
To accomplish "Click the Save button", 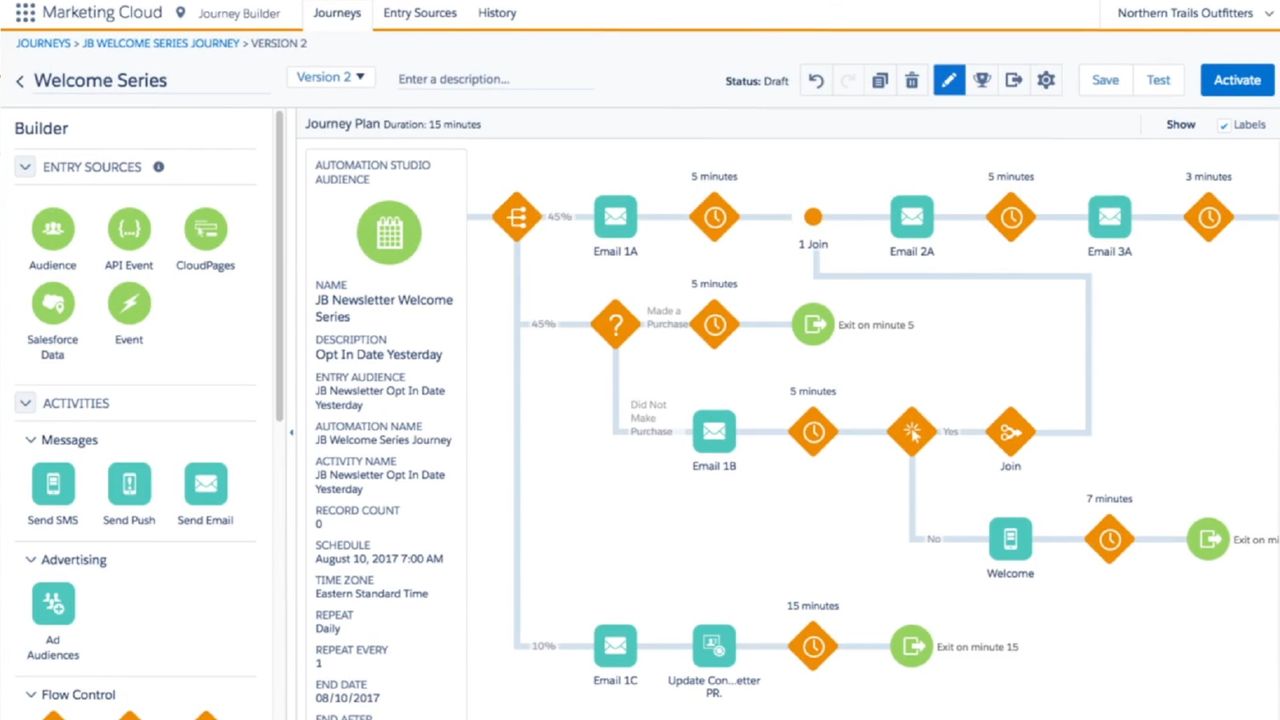I will (x=1105, y=80).
